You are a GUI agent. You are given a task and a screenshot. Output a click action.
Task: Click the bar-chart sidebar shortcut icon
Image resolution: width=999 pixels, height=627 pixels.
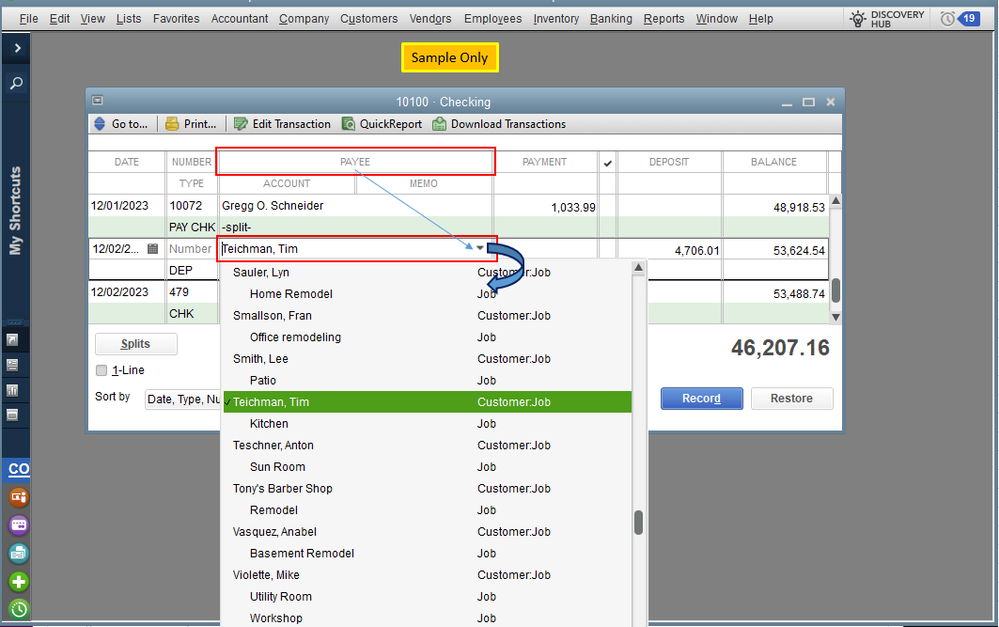(x=12, y=390)
